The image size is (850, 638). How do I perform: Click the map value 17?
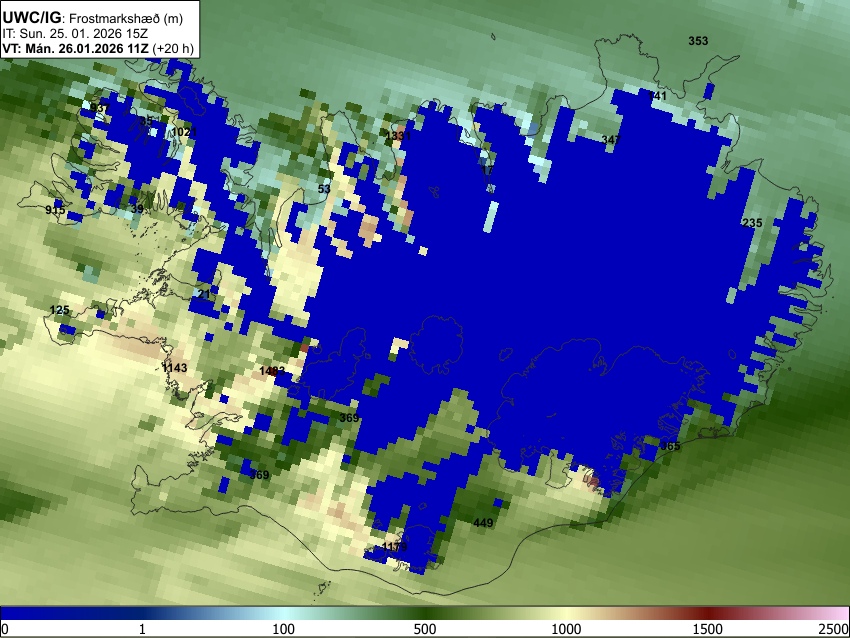(487, 170)
